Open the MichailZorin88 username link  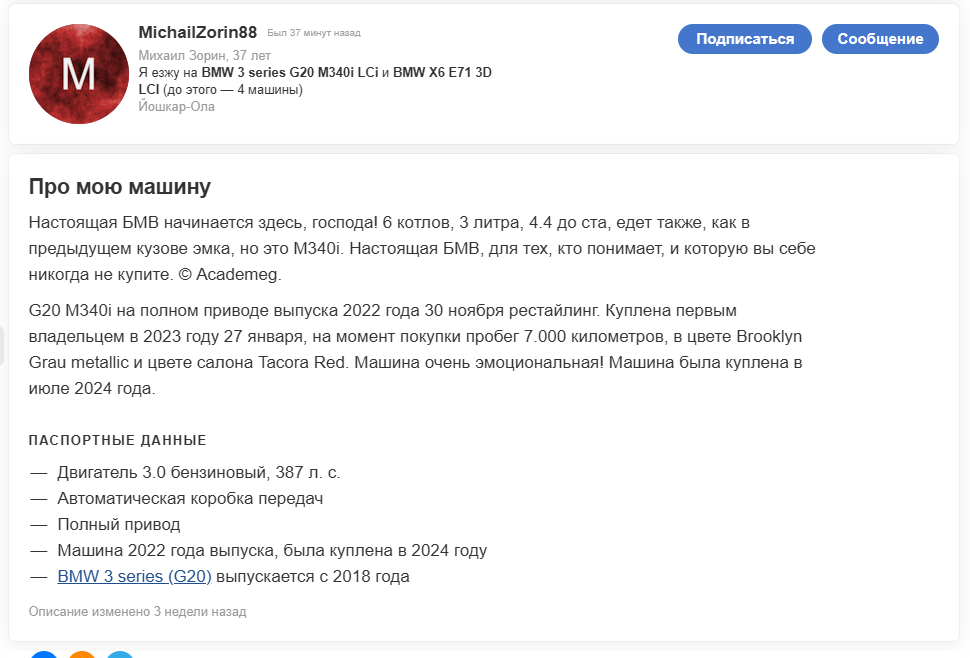pos(198,33)
